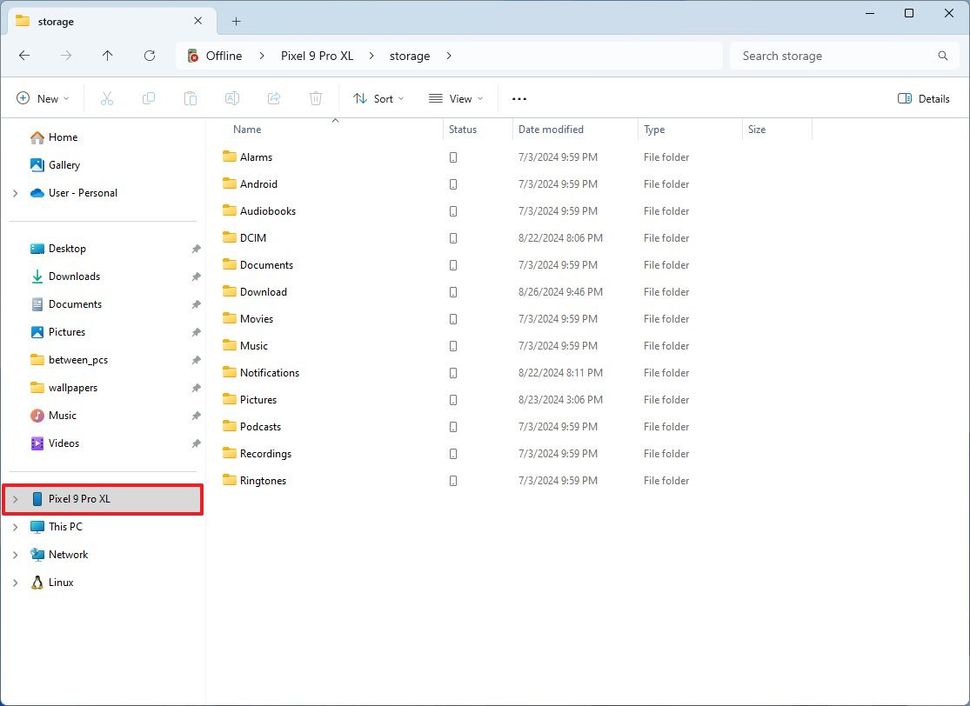This screenshot has height=706, width=970.
Task: Select the Copy icon in the toolbar
Action: (x=149, y=98)
